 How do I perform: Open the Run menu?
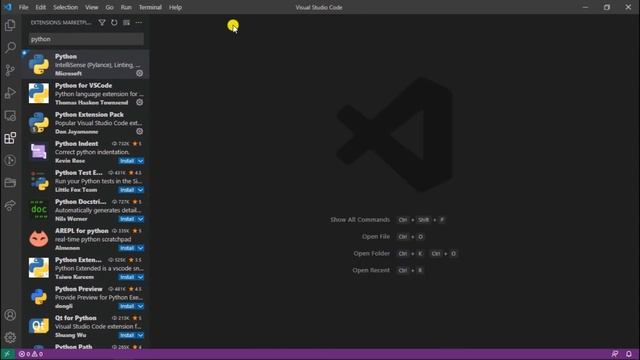[126, 7]
